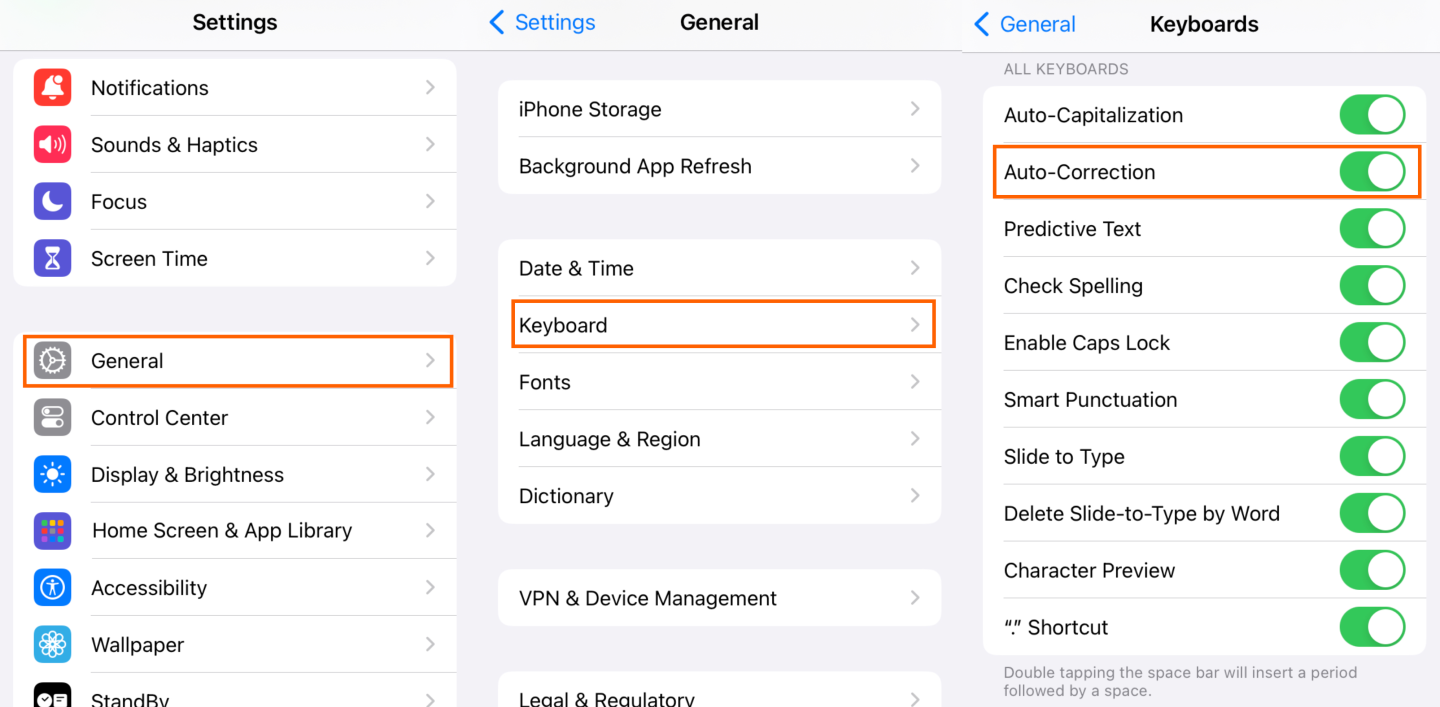Open Wallpaper settings via its icon
Viewport: 1440px width, 707px height.
click(x=52, y=645)
